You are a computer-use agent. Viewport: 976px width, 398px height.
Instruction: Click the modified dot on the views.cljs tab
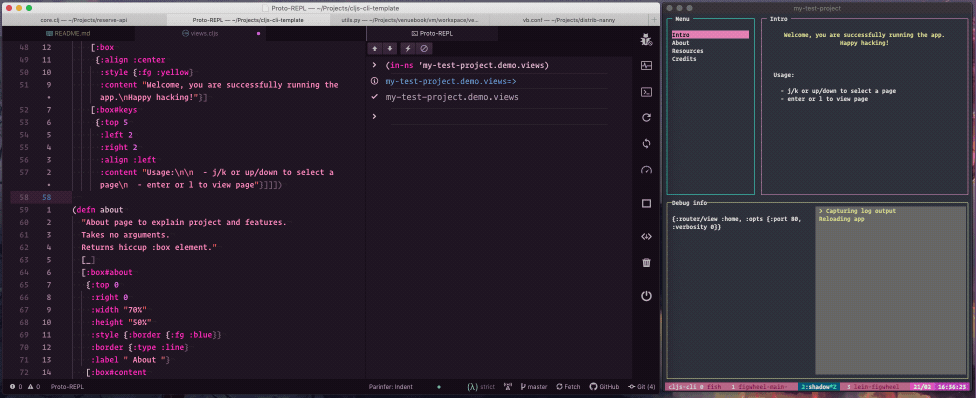point(258,33)
